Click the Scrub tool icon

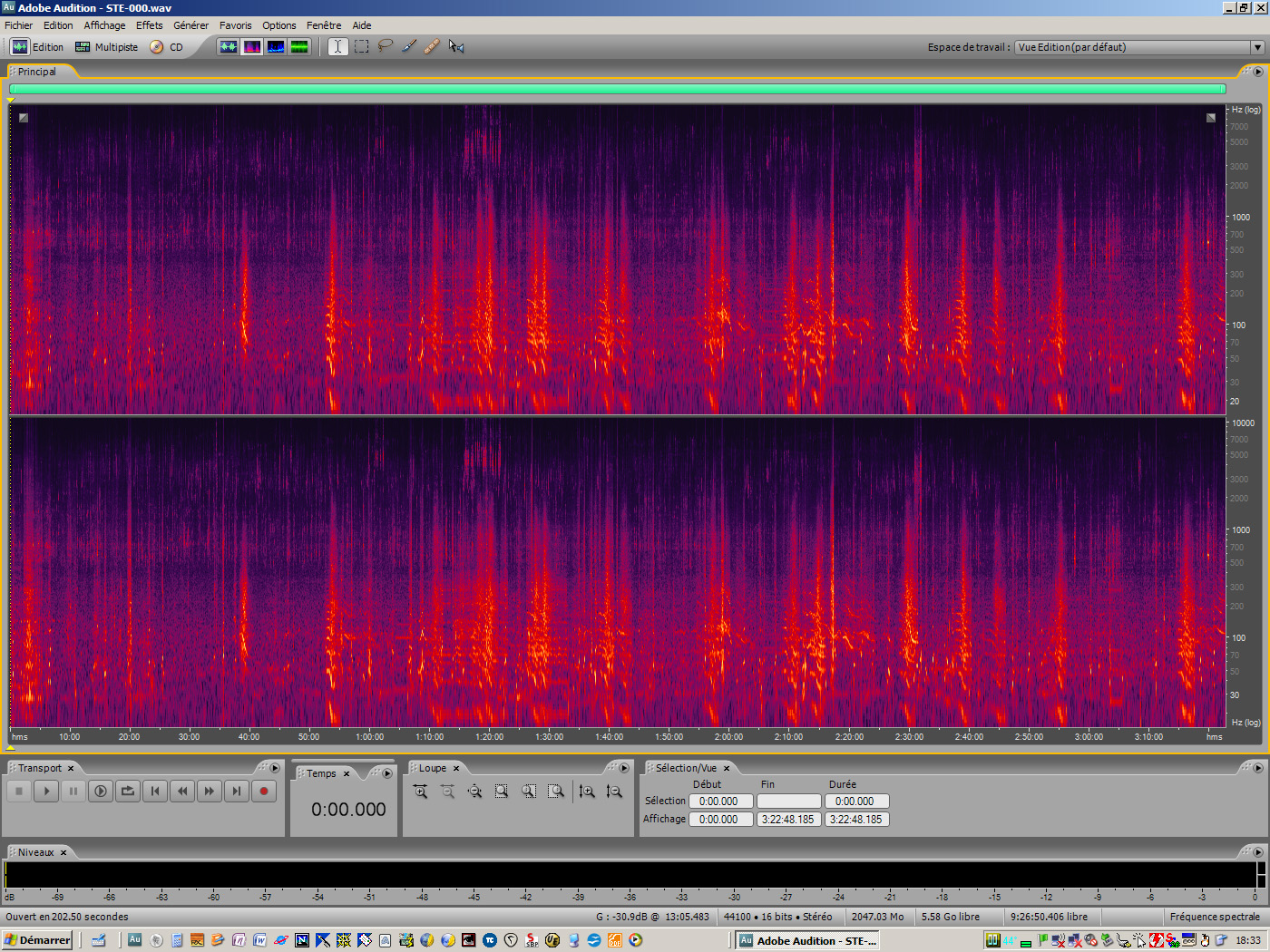click(x=456, y=46)
